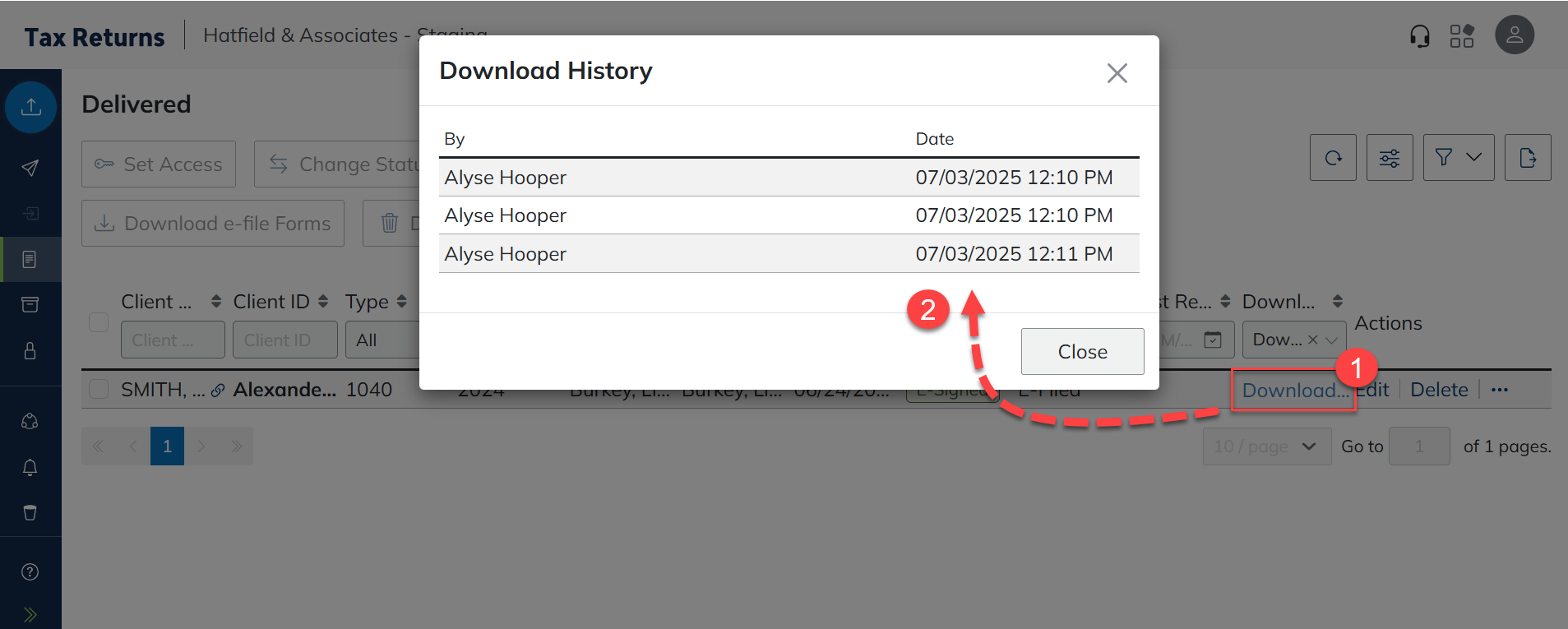This screenshot has height=629, width=1568.
Task: Open the filter dropdown button
Action: [1458, 158]
